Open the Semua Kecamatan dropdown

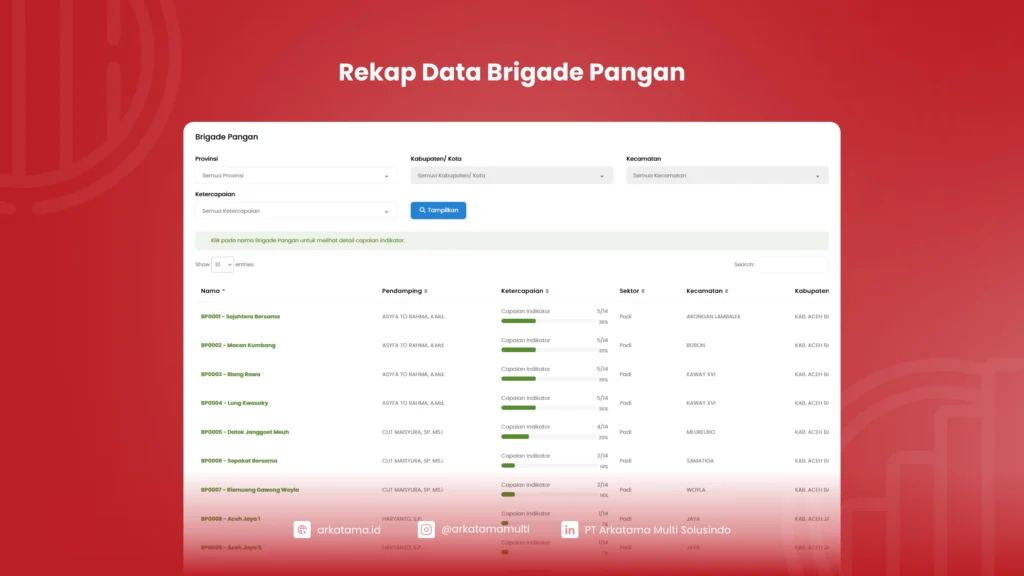727,176
